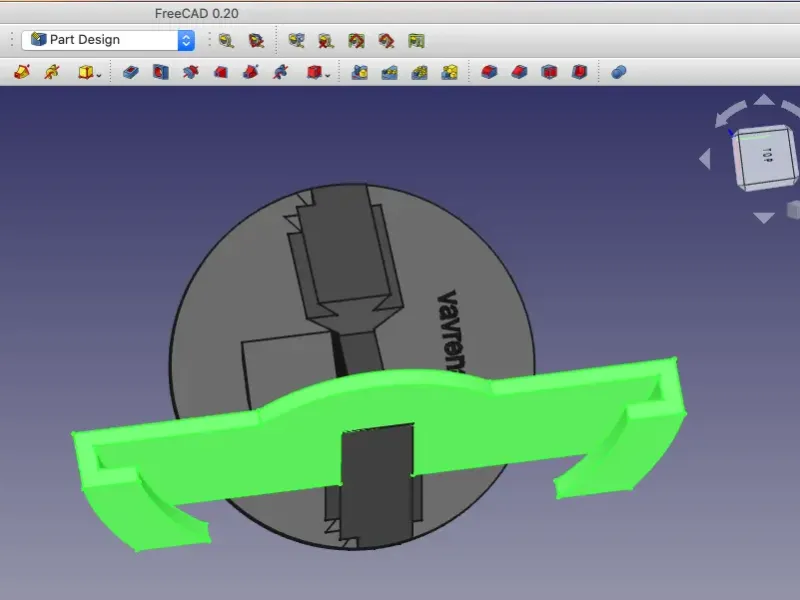Clear all measurements with red X icon
This screenshot has height=600, width=800.
(x=326, y=40)
